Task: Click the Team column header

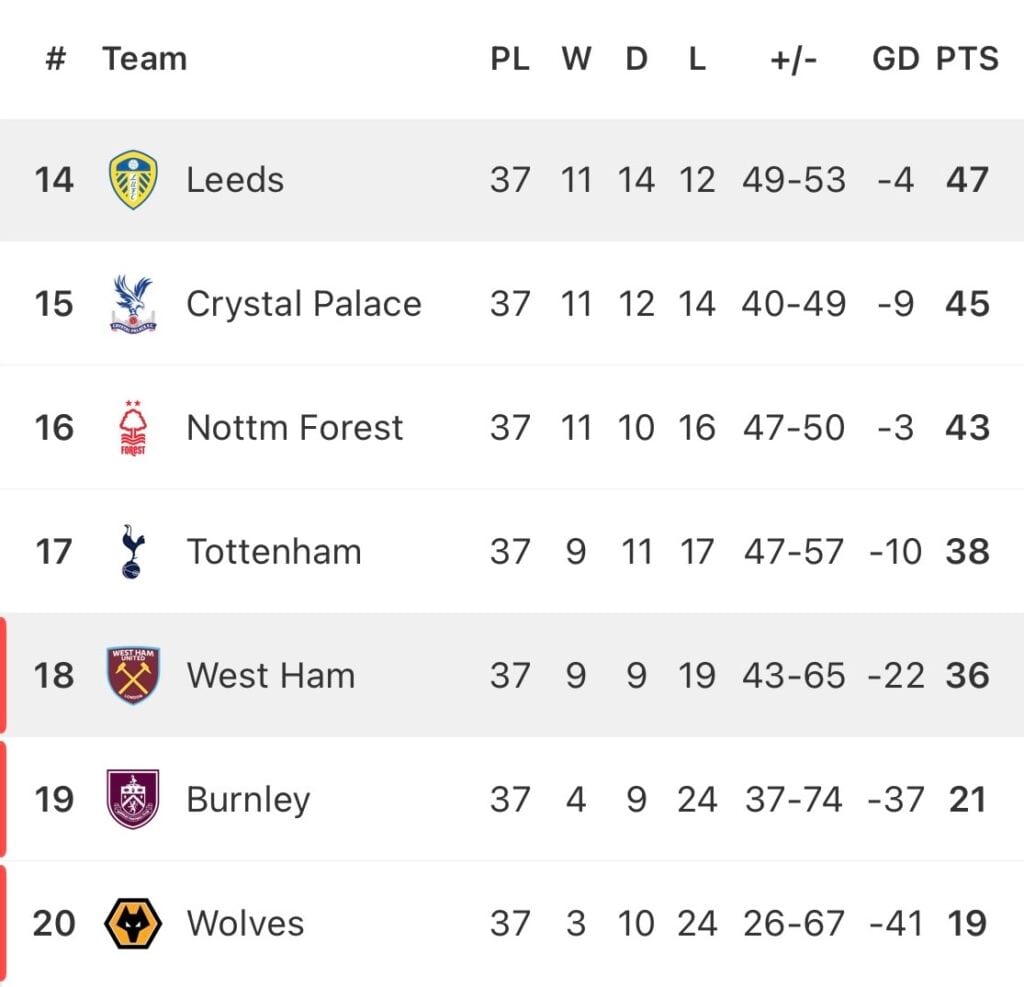Action: coord(144,59)
